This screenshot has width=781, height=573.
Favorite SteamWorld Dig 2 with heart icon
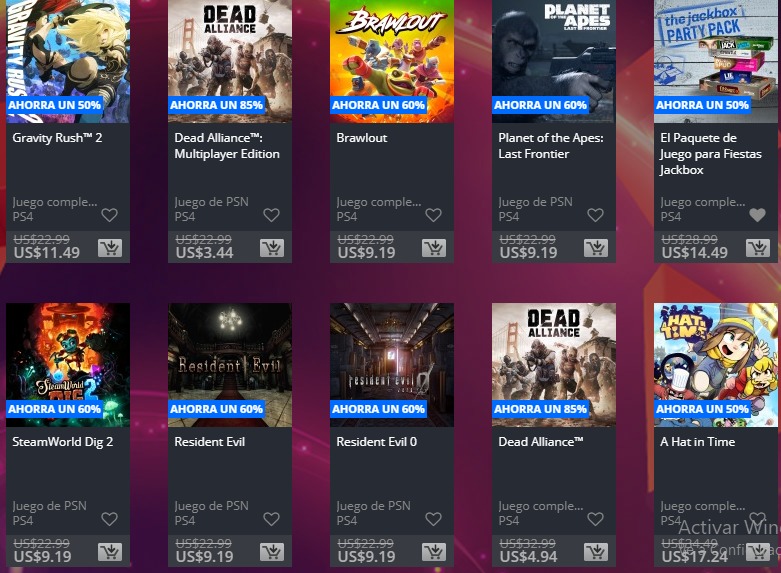click(110, 519)
